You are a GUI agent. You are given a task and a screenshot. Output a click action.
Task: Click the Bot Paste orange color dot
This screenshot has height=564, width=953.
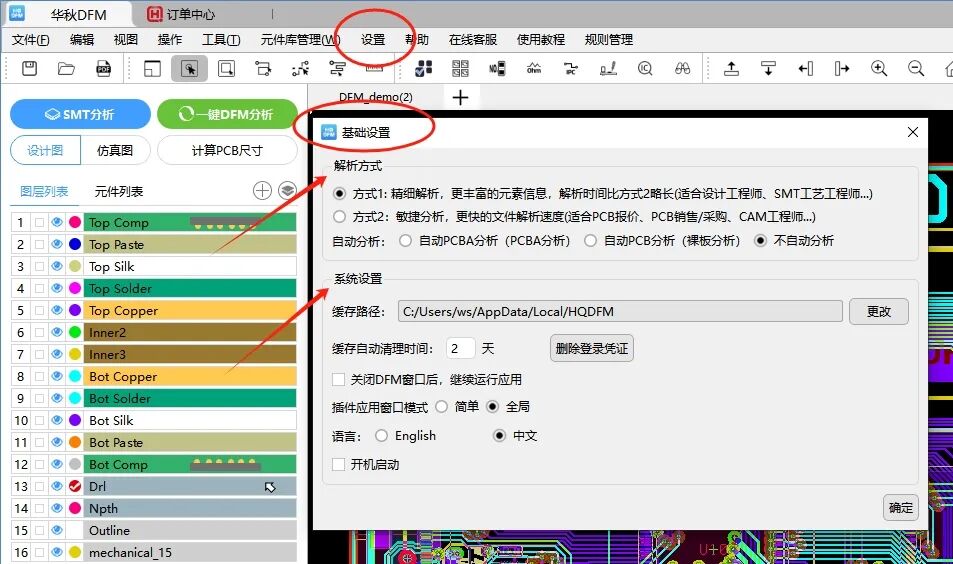[x=75, y=442]
